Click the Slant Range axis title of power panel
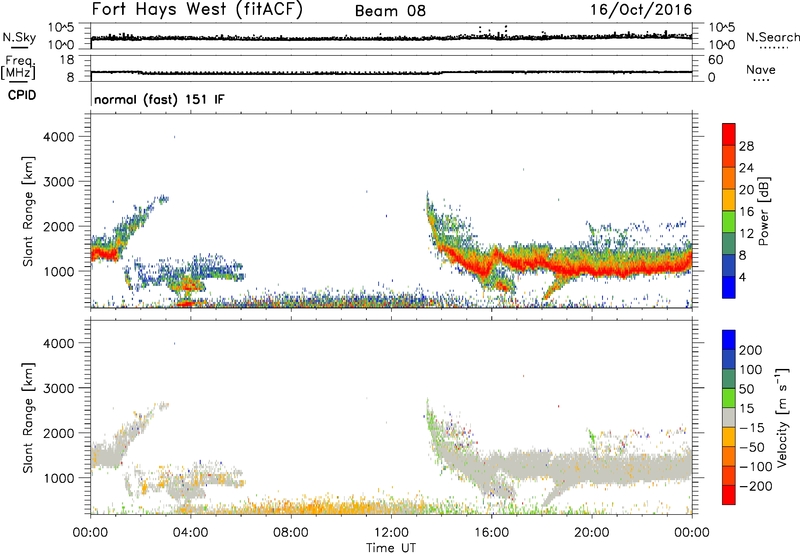 pyautogui.click(x=28, y=211)
